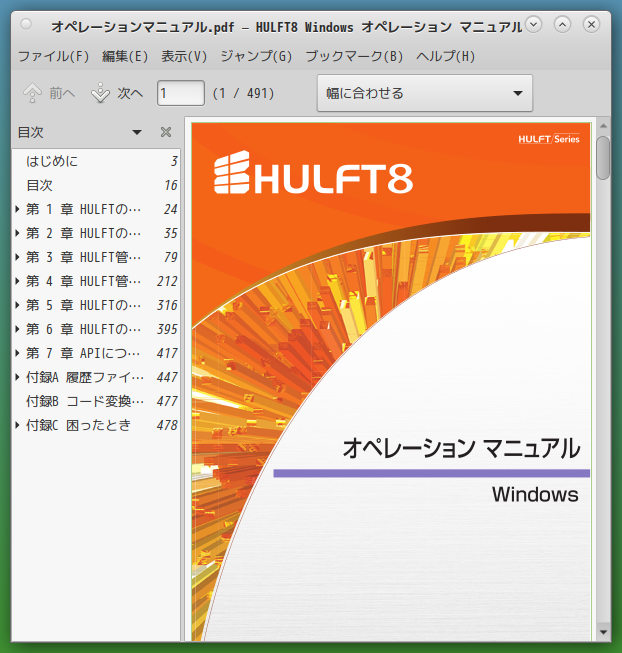Click the オペレーション マニュアル title on the page

click(461, 449)
